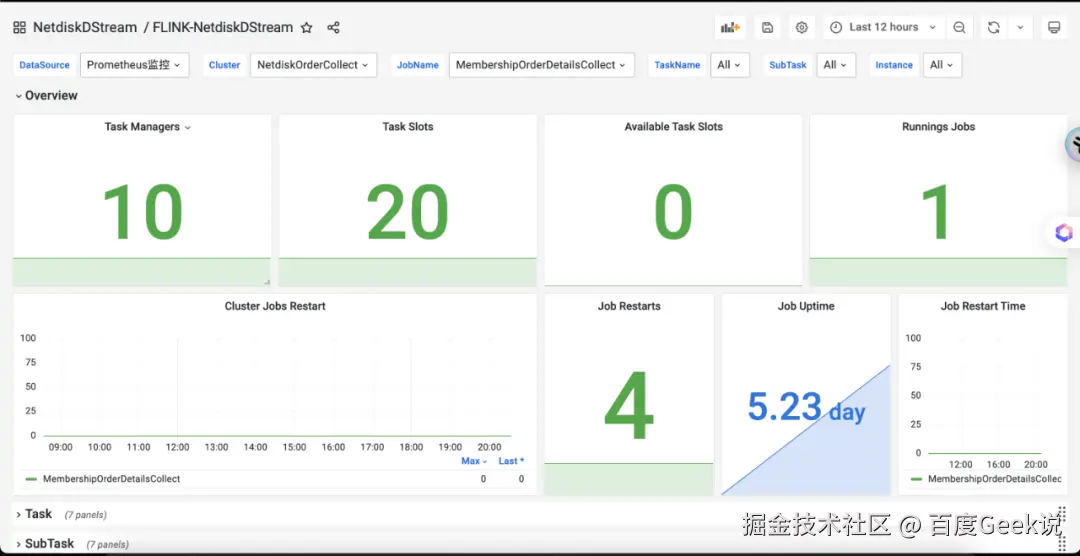Click the NetdiskDStream folder breadcrumb
This screenshot has height=556, width=1080.
[x=85, y=28]
